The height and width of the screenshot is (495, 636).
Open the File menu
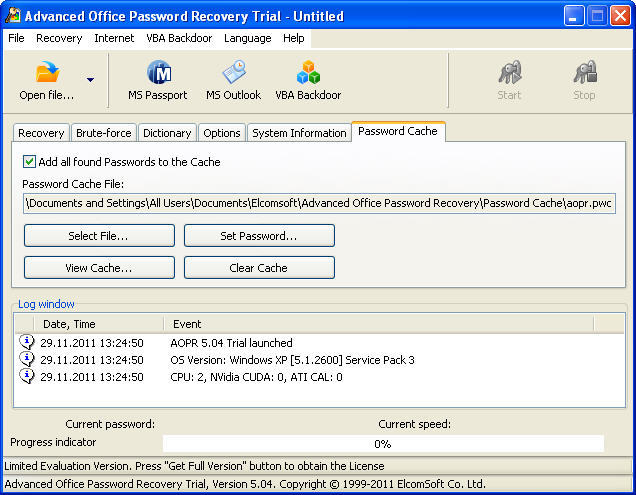[x=16, y=38]
